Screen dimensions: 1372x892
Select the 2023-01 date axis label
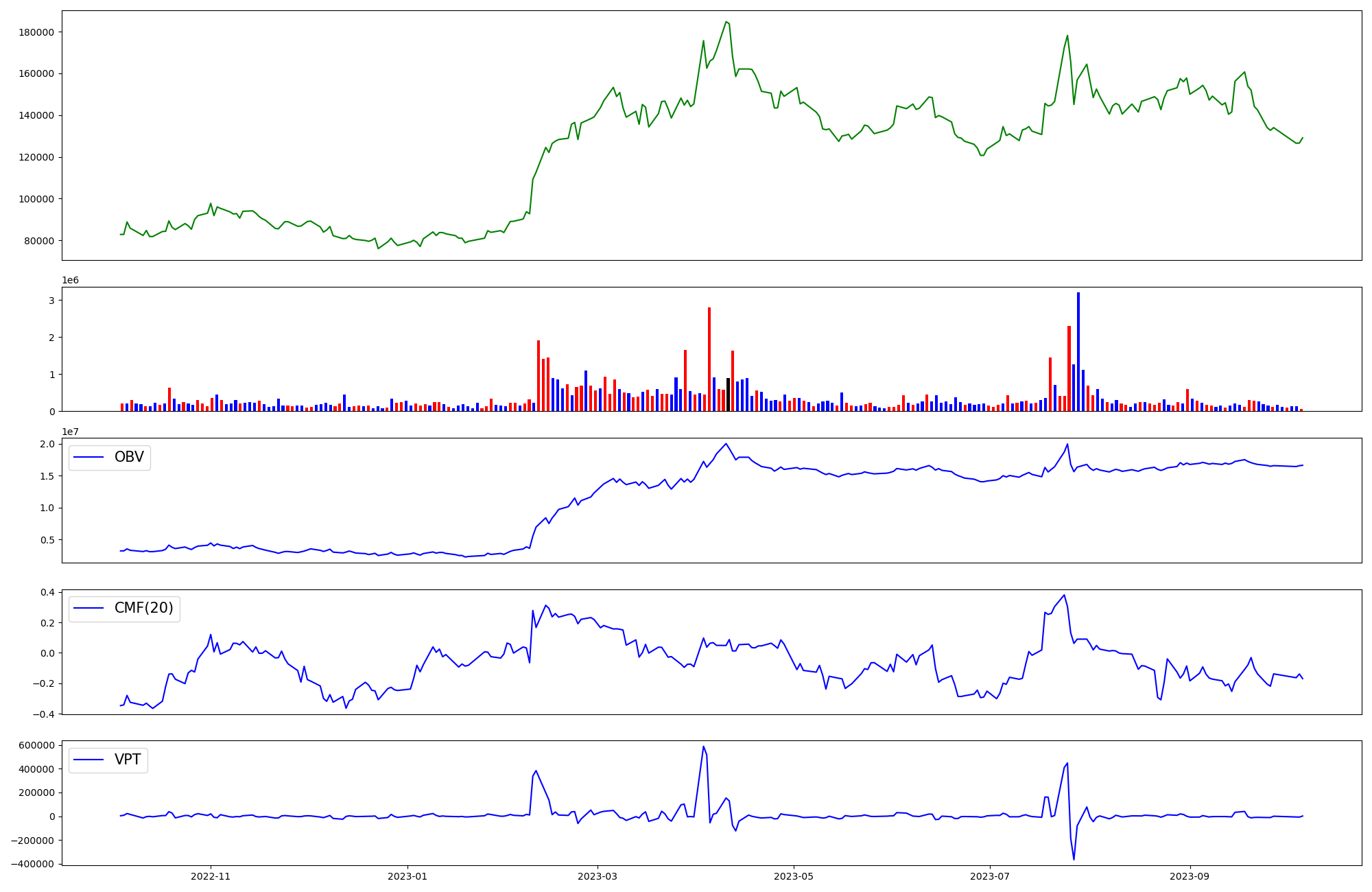[x=407, y=876]
